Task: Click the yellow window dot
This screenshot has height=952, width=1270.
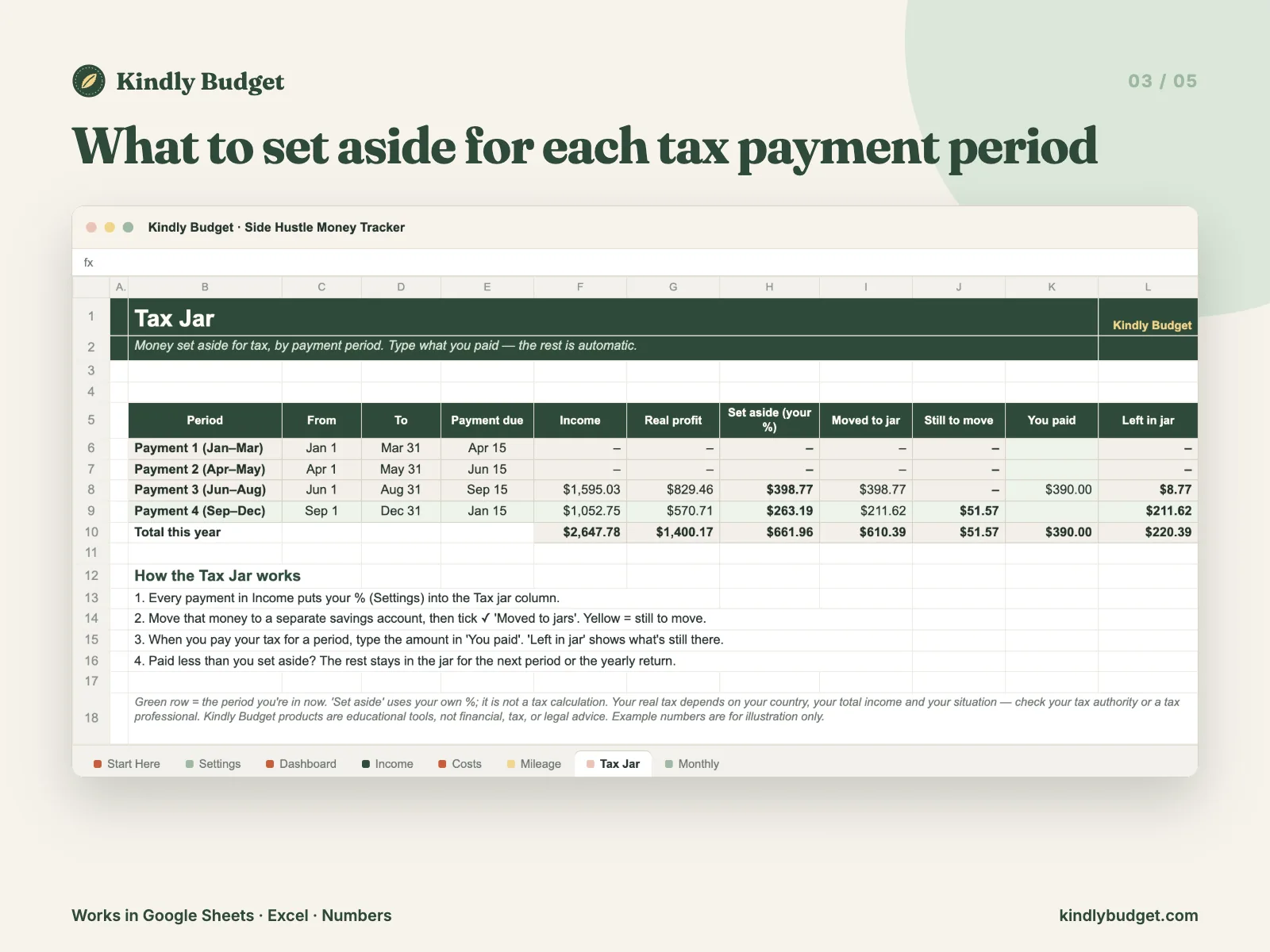Action: tap(110, 228)
